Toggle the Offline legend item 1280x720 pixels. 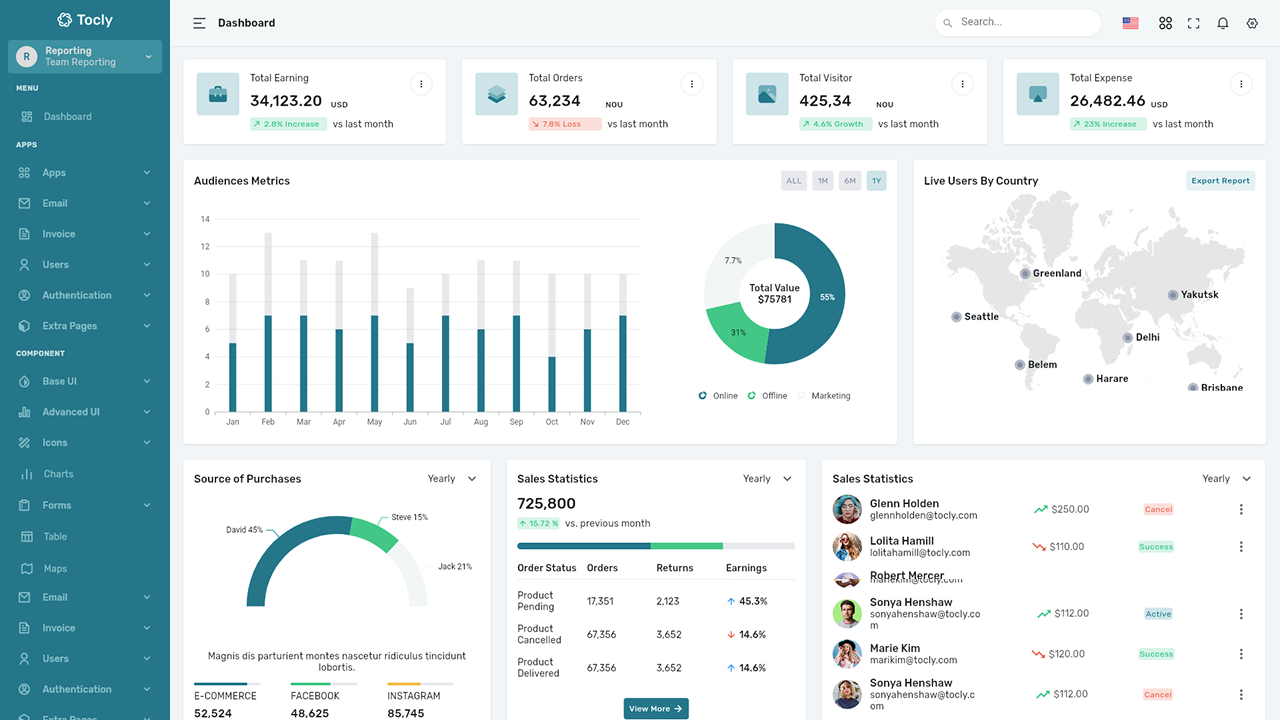point(767,395)
